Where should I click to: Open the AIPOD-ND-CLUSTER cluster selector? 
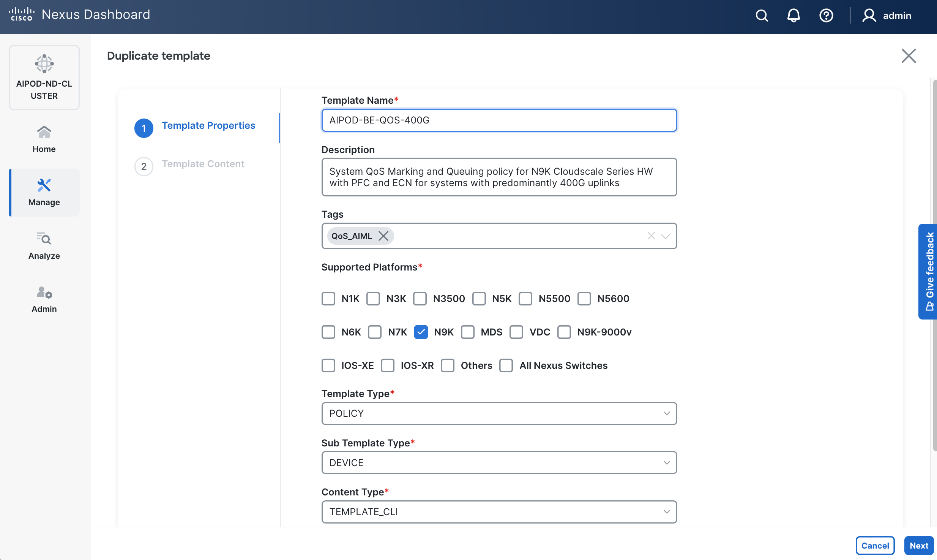pyautogui.click(x=44, y=78)
